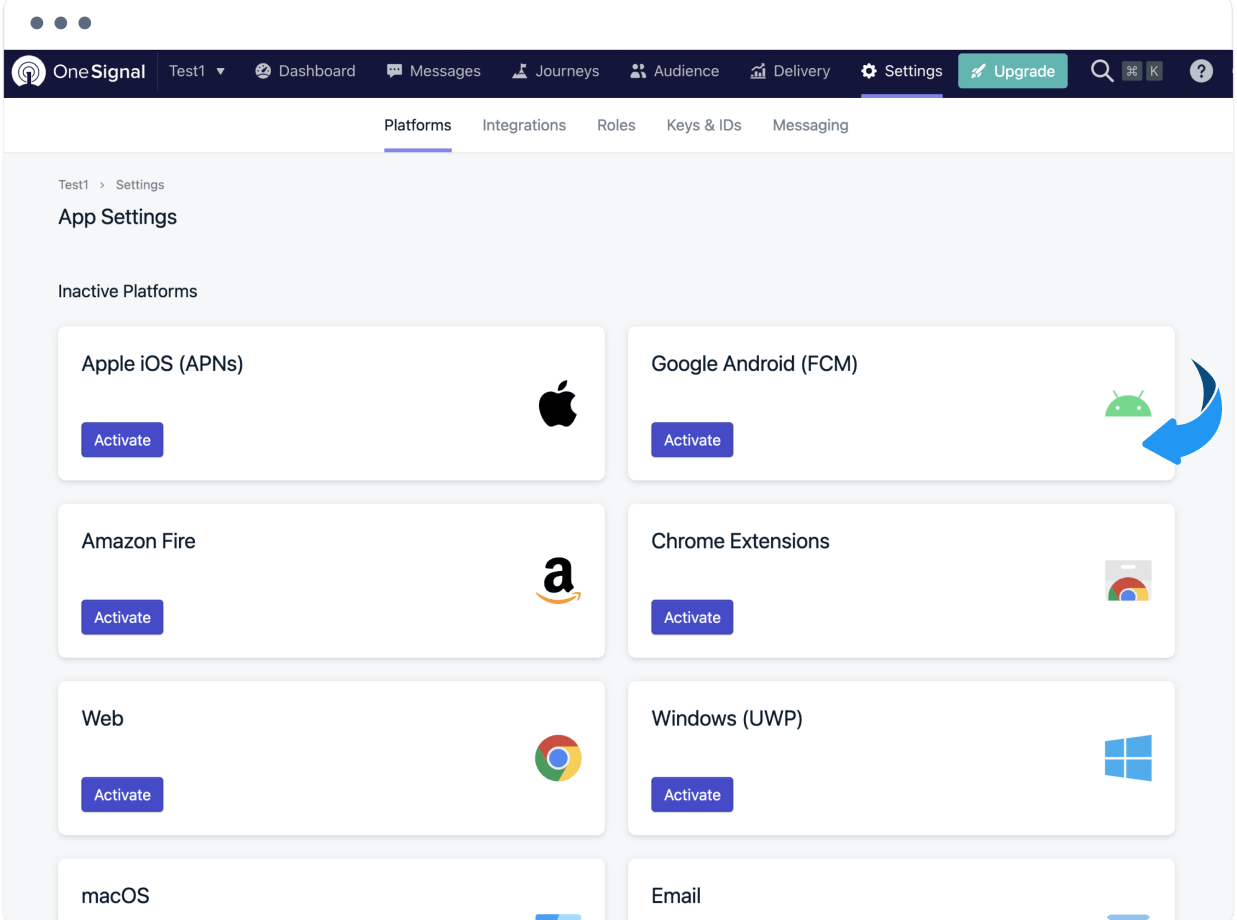Open Journeys from the navigation bar
The width and height of the screenshot is (1237, 920).
[556, 71]
